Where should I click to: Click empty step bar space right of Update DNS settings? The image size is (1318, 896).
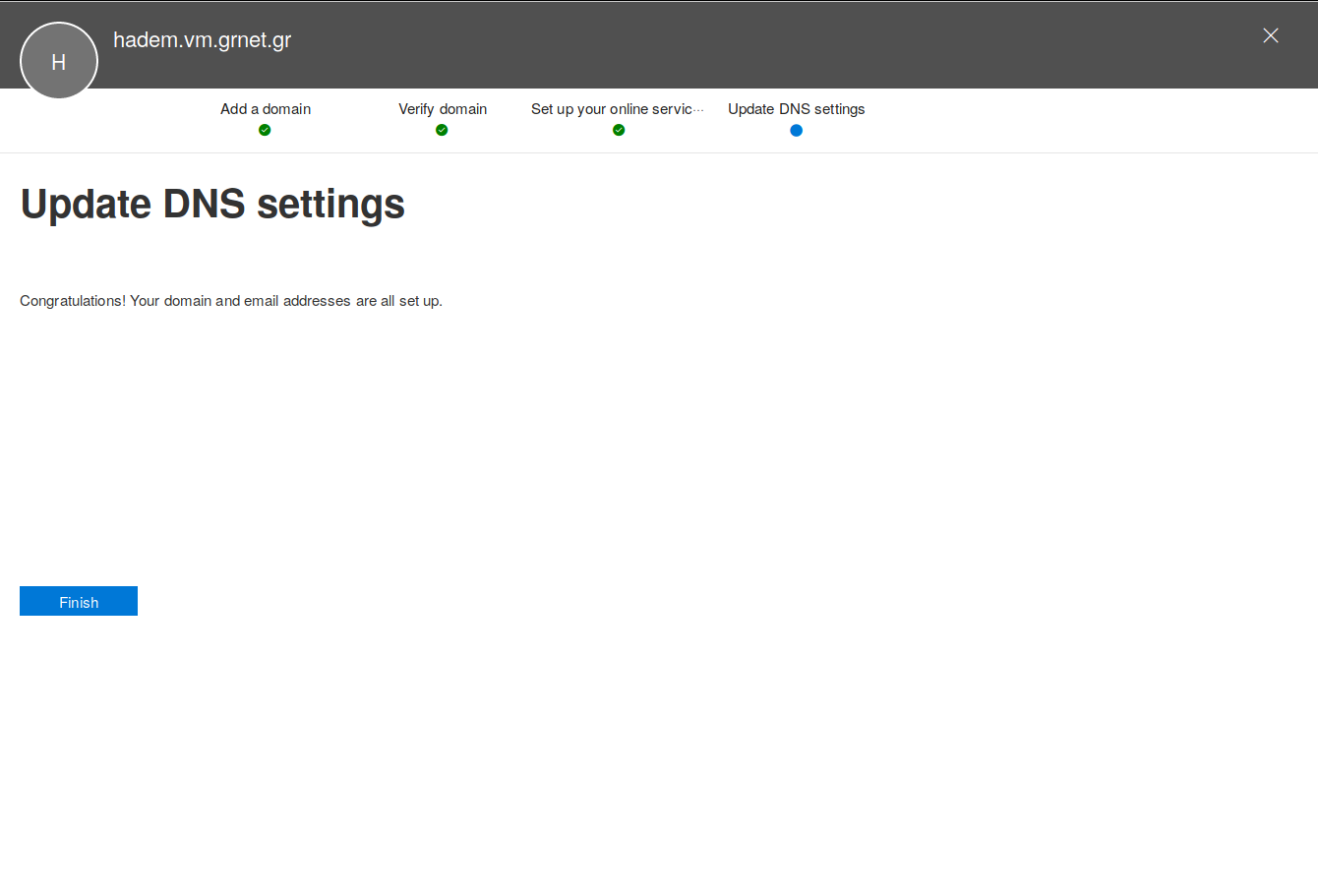coord(1082,120)
